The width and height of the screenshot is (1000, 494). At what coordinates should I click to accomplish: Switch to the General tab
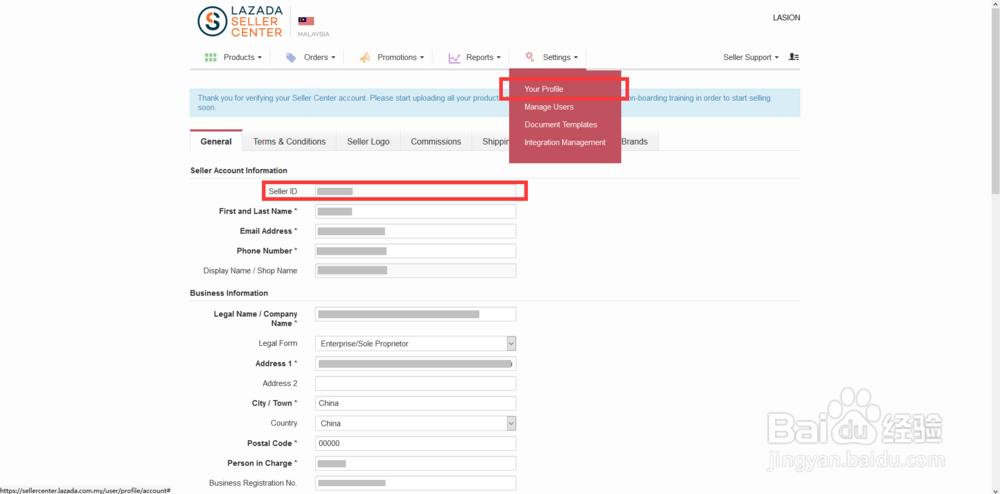pyautogui.click(x=216, y=142)
